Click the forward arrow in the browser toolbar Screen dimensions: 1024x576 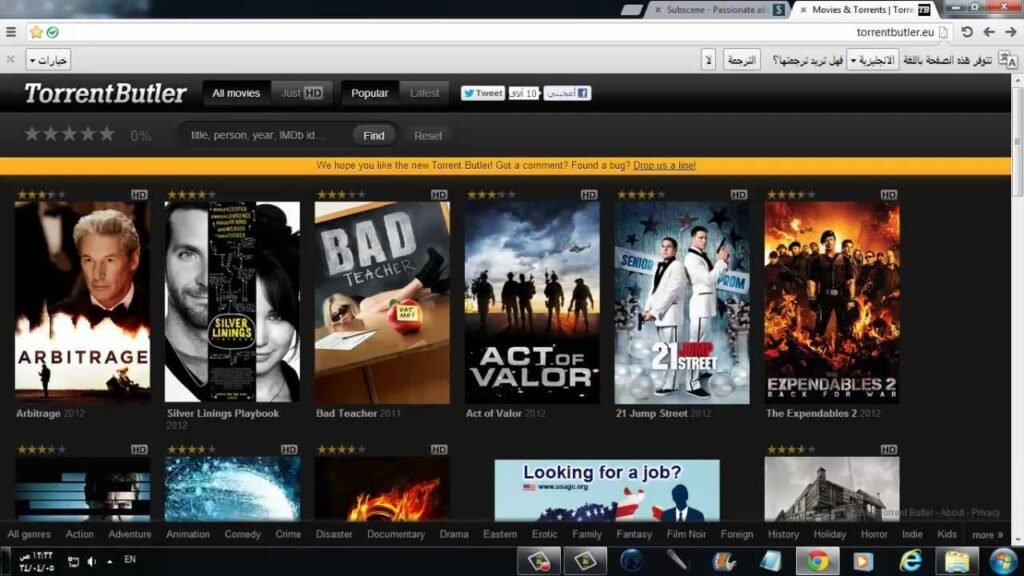pos(1010,32)
